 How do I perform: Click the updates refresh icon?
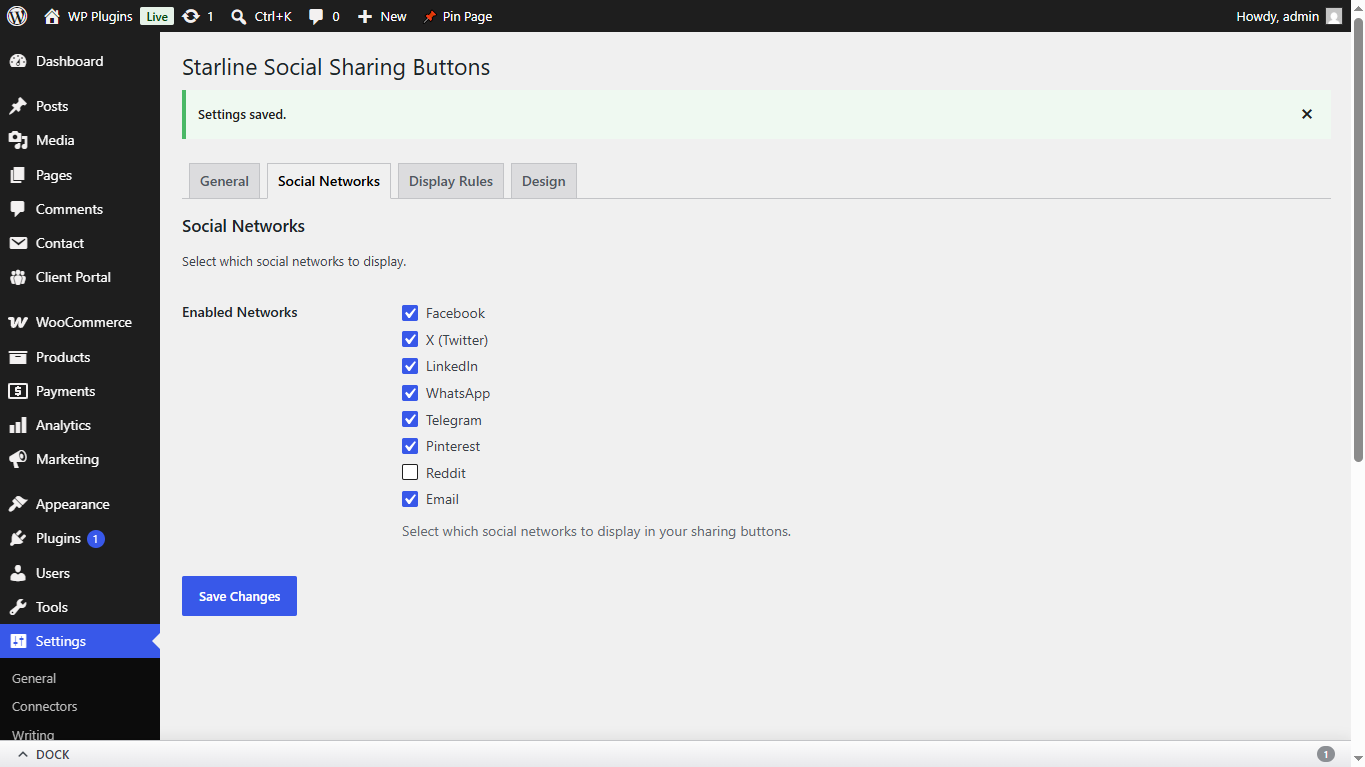(x=191, y=16)
